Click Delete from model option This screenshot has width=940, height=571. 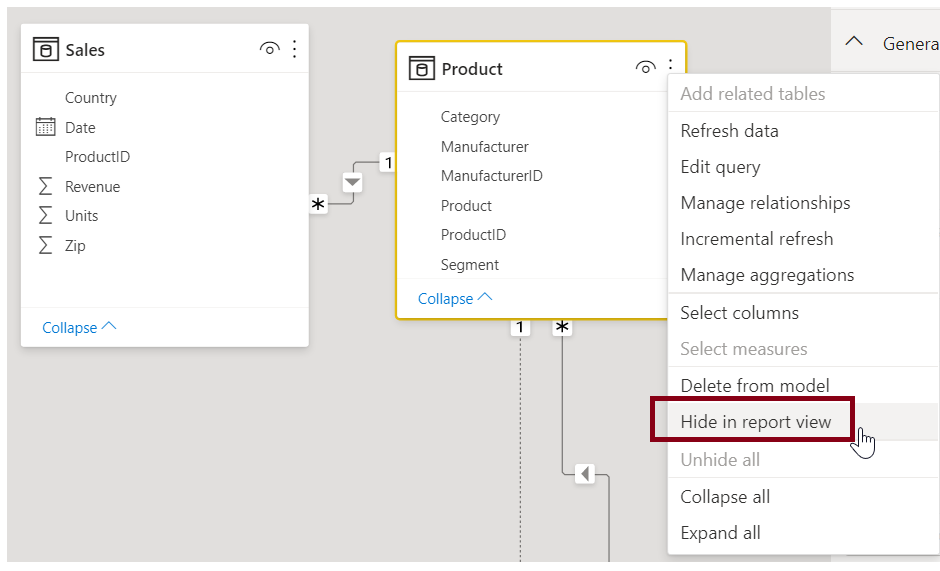coord(754,386)
